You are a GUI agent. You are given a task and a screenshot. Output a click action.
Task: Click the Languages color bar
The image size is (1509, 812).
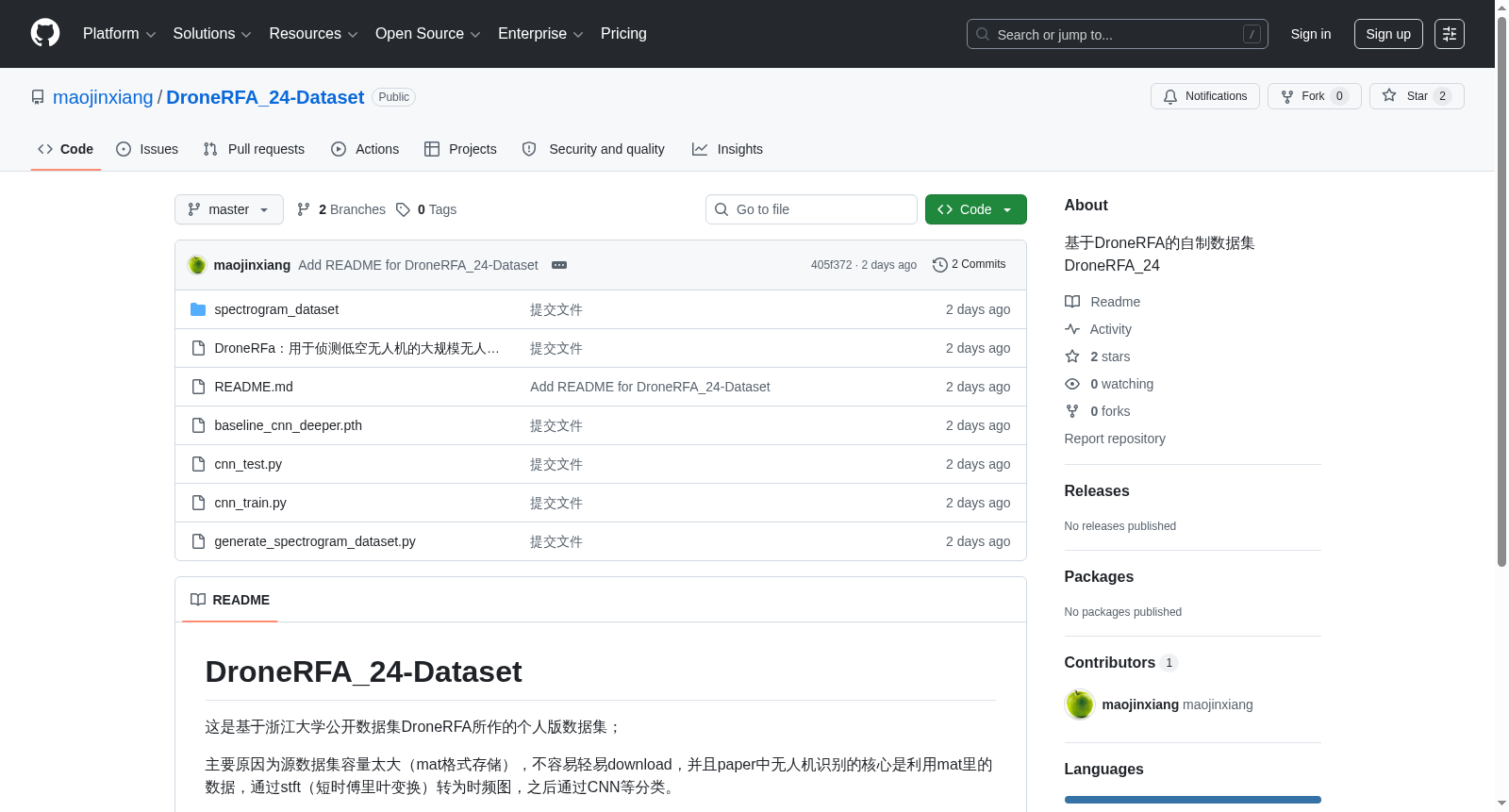(1193, 800)
